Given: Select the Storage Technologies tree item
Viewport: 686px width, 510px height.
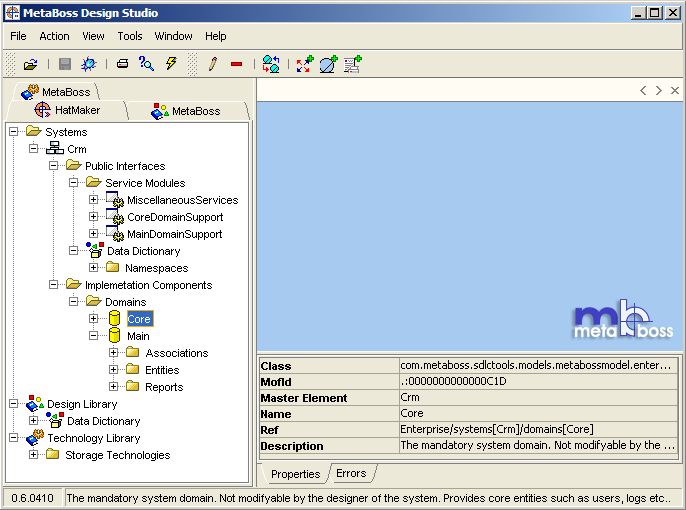Looking at the screenshot, I should [118, 455].
